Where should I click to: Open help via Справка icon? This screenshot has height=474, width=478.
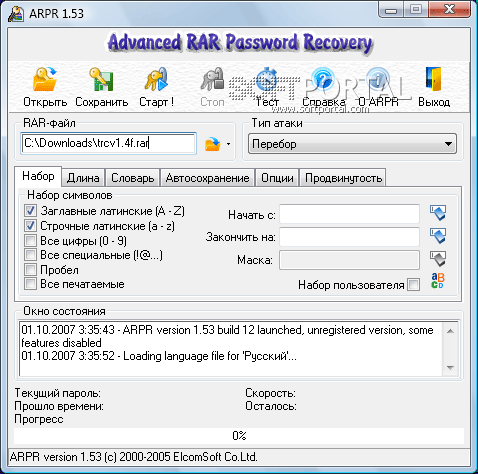pos(323,79)
